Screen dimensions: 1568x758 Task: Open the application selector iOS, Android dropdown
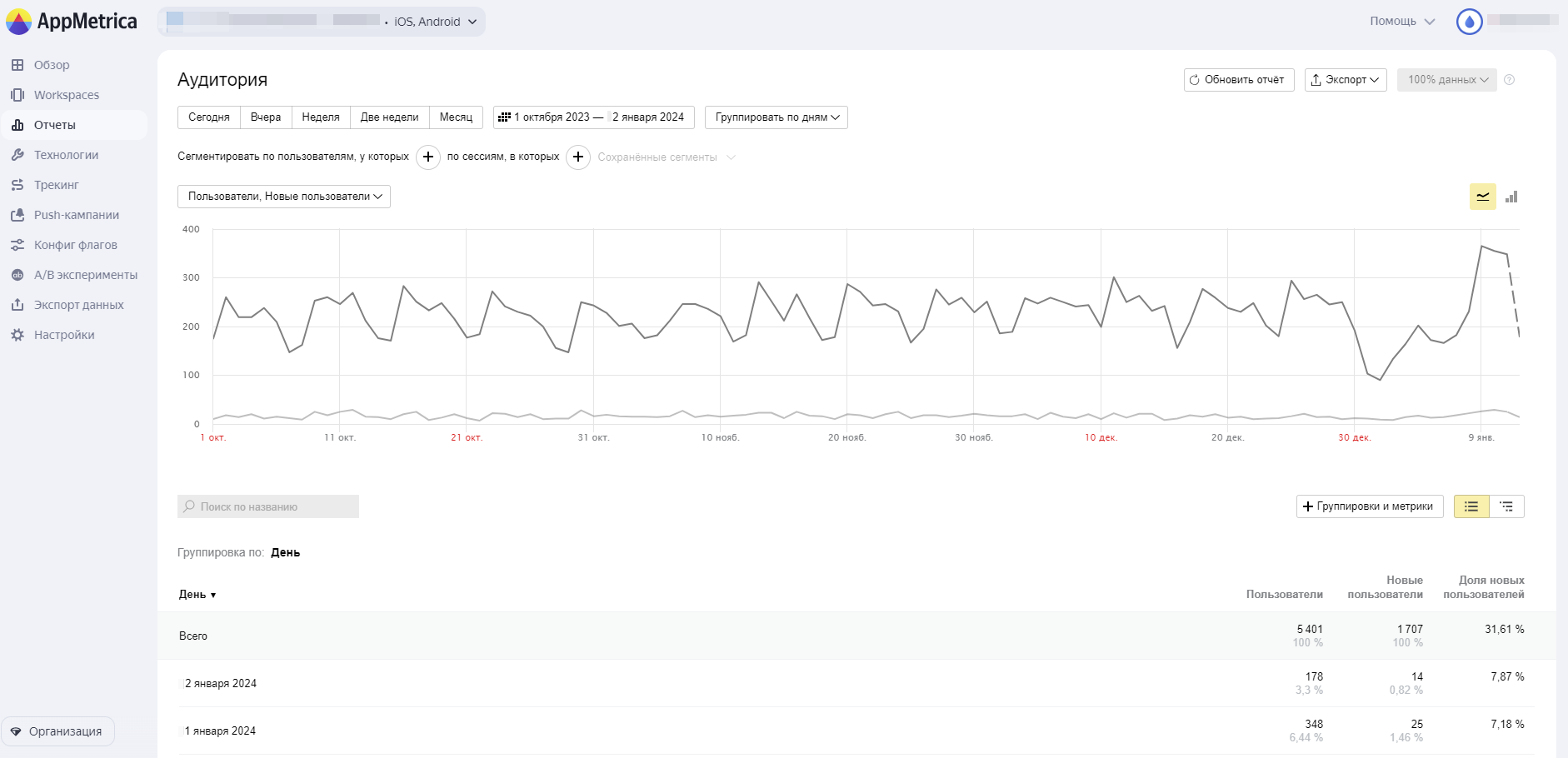[322, 22]
